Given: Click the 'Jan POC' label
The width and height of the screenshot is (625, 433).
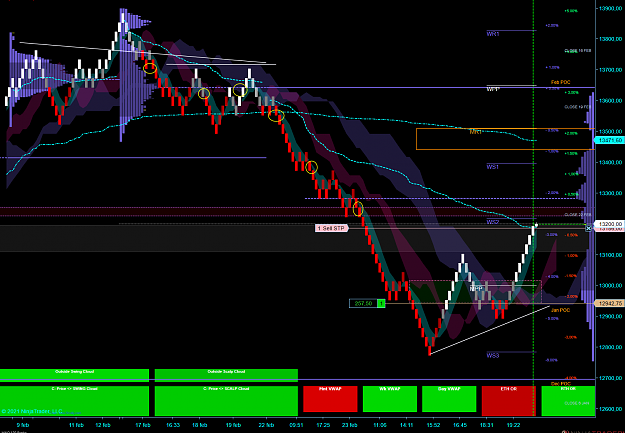Looking at the screenshot, I should pos(560,310).
